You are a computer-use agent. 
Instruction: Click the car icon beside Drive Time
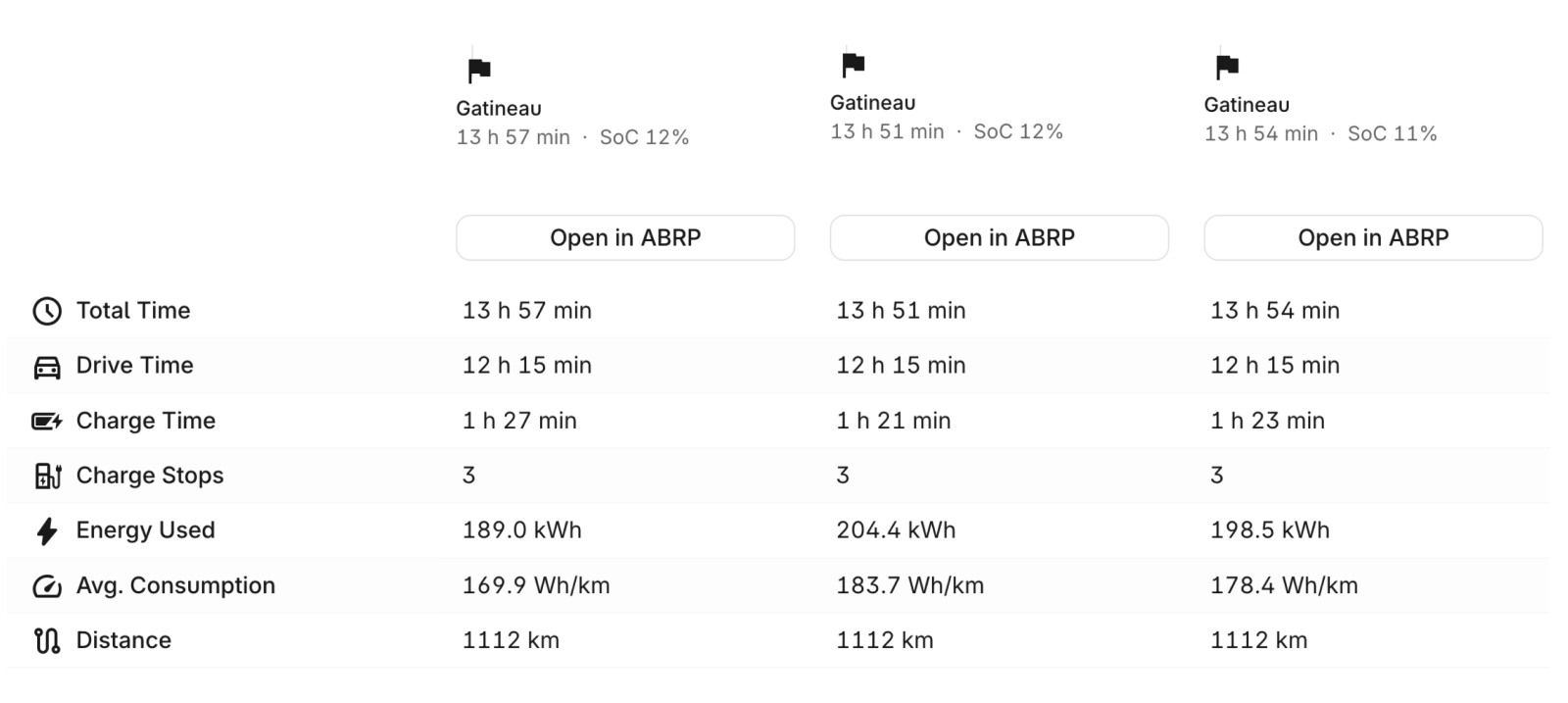click(47, 367)
